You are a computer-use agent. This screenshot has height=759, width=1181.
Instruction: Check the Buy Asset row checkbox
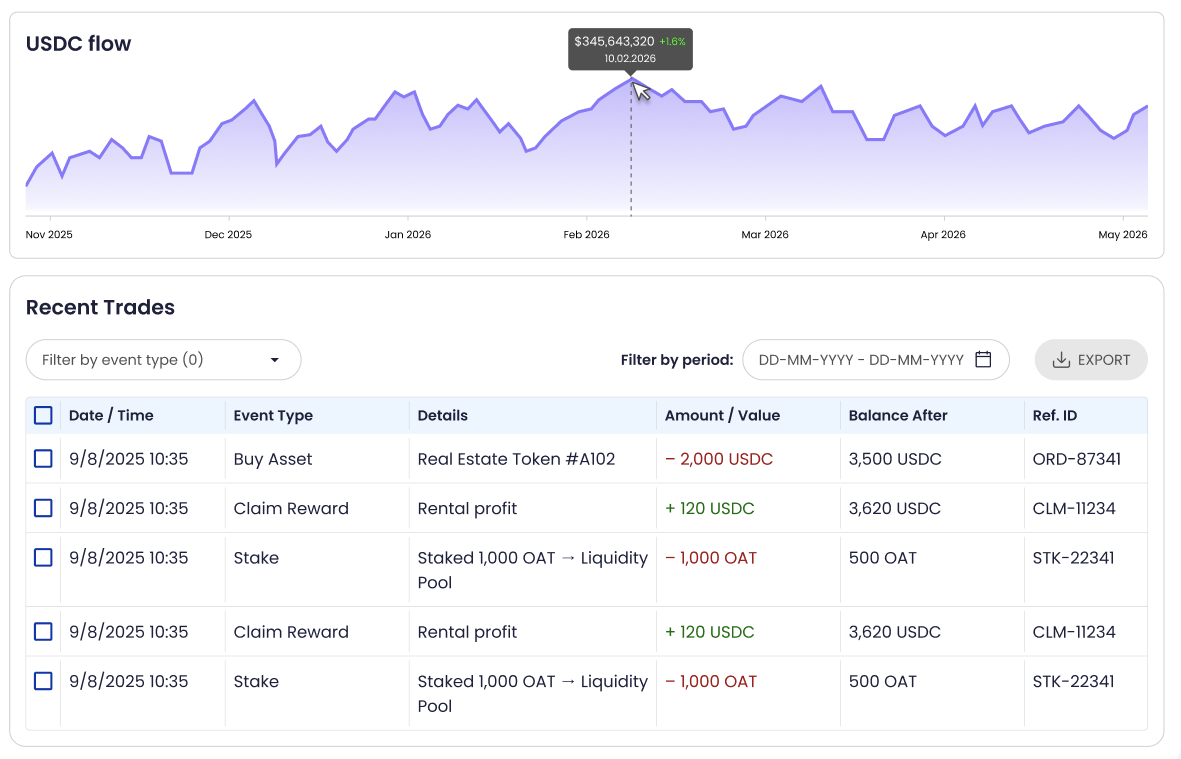(43, 459)
